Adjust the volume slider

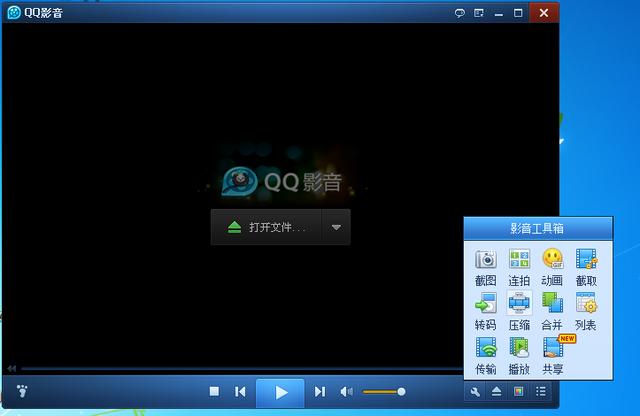(383, 392)
